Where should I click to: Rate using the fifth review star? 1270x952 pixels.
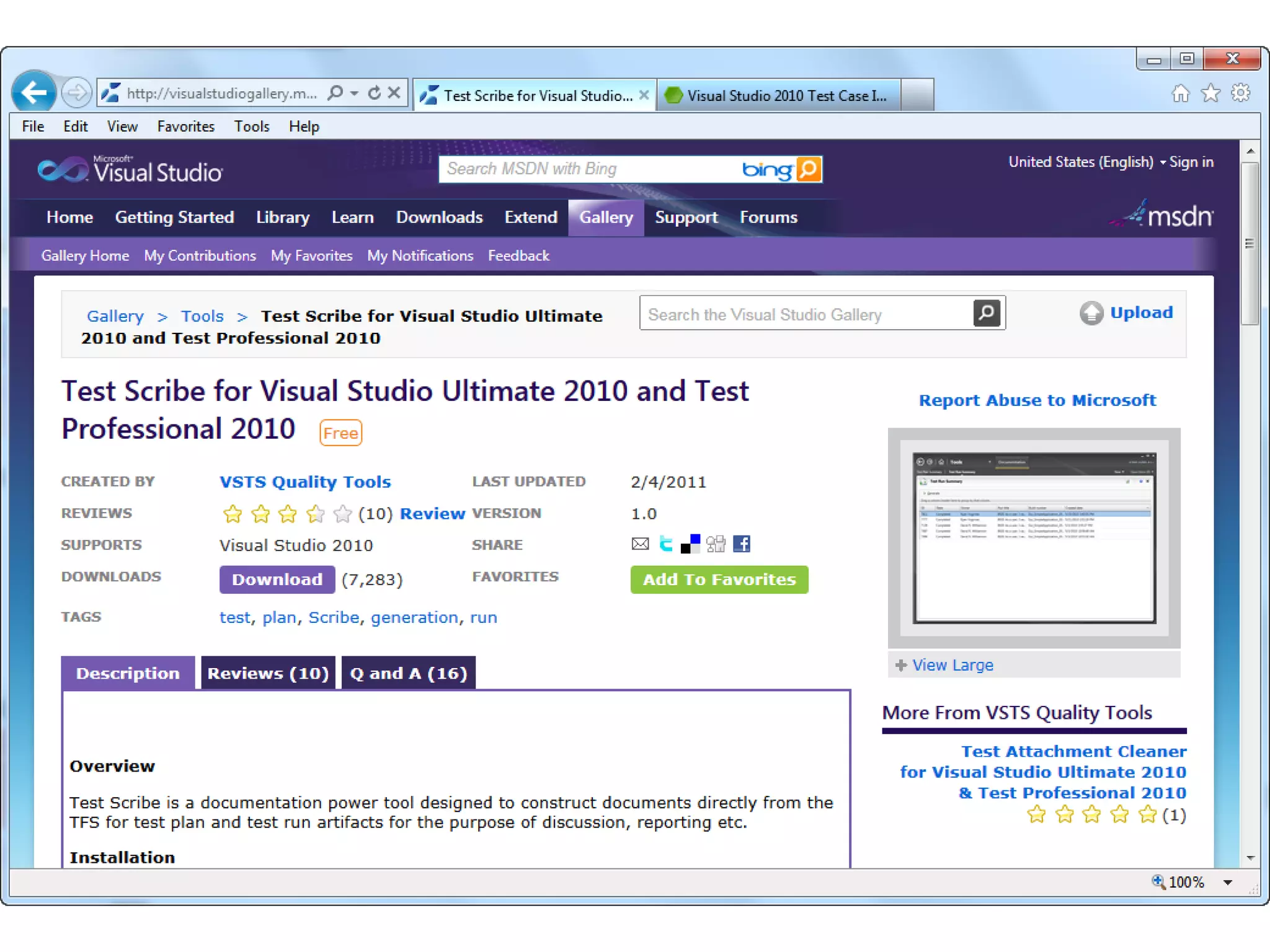point(342,514)
